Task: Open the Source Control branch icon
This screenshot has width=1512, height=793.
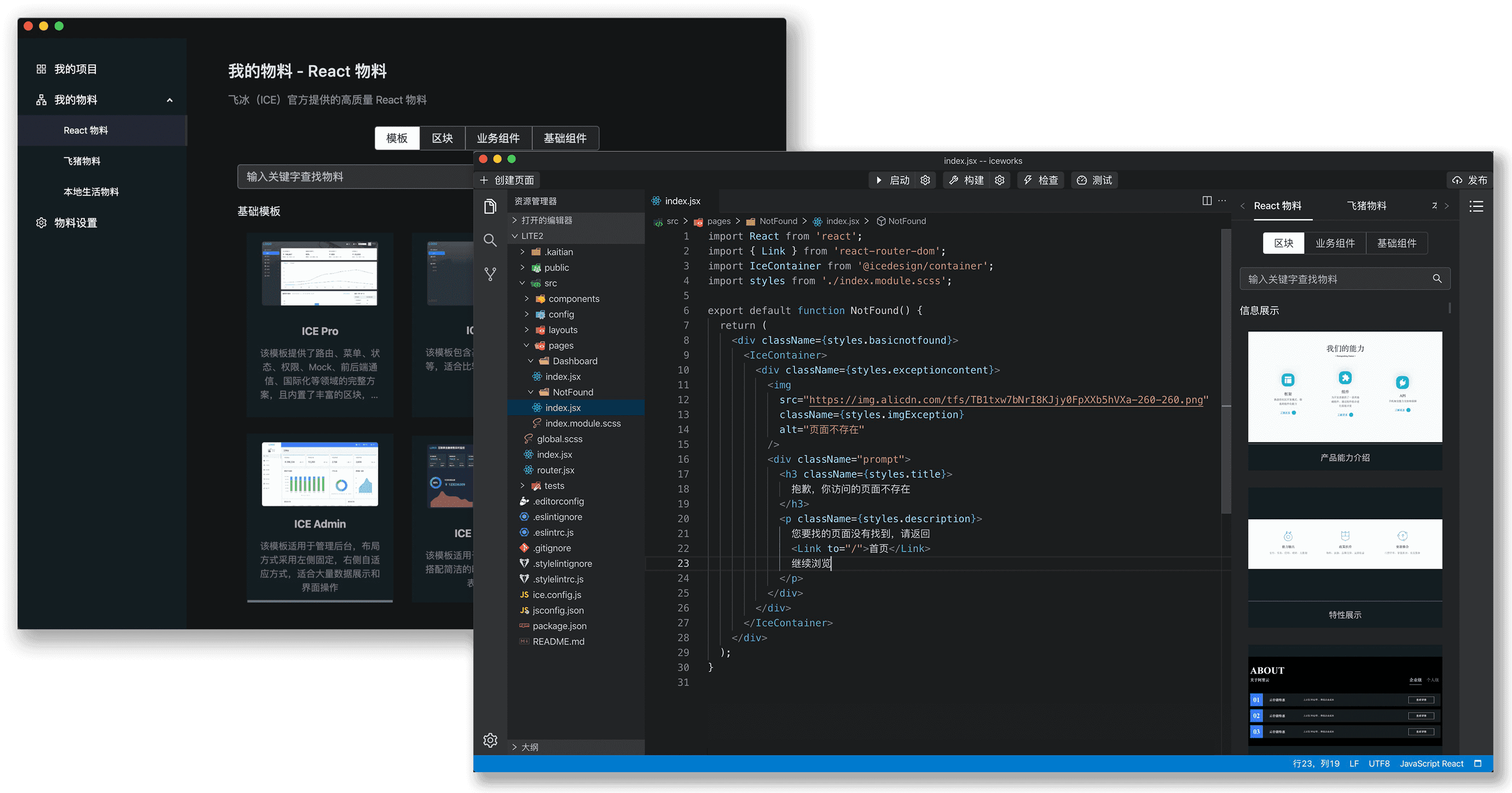Action: point(490,274)
